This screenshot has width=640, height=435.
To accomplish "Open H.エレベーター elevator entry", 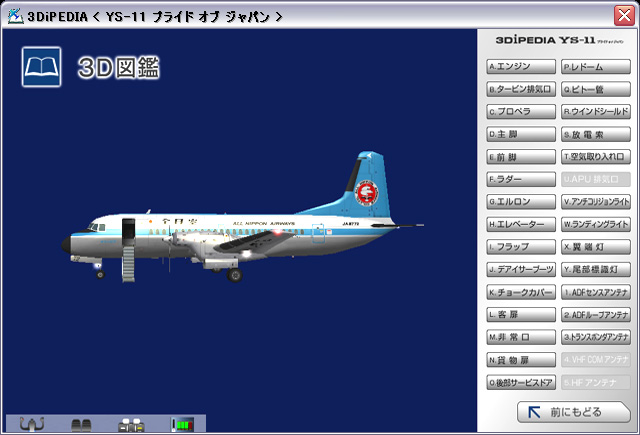I will (x=521, y=224).
